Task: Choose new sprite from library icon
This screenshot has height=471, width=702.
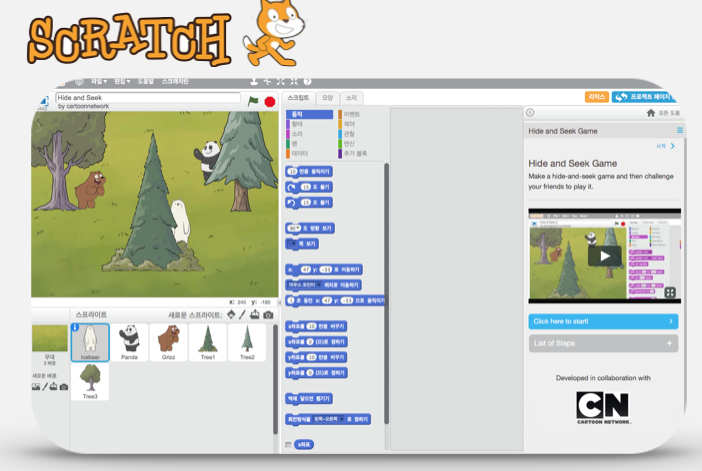Action: (x=231, y=315)
